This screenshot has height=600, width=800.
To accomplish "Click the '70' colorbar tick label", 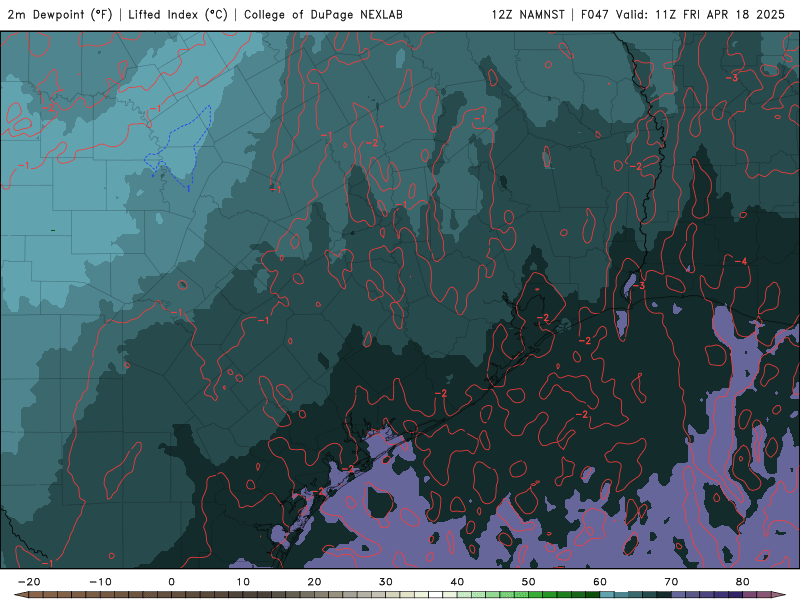I will [671, 582].
